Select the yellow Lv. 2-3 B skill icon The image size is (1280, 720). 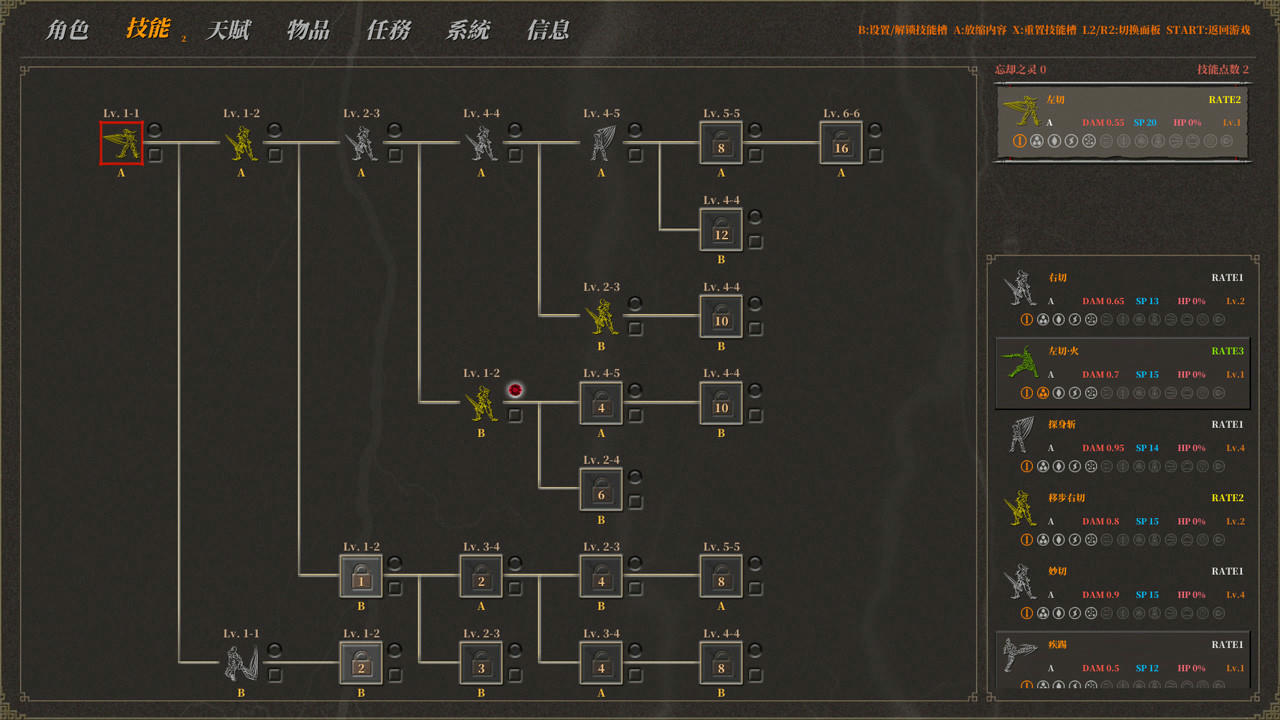click(x=601, y=317)
